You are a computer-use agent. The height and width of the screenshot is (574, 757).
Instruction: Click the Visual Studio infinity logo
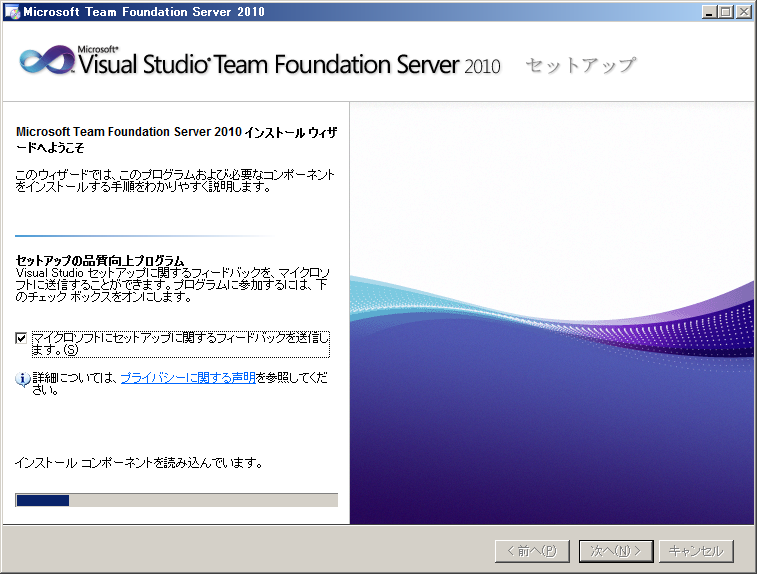pos(47,61)
